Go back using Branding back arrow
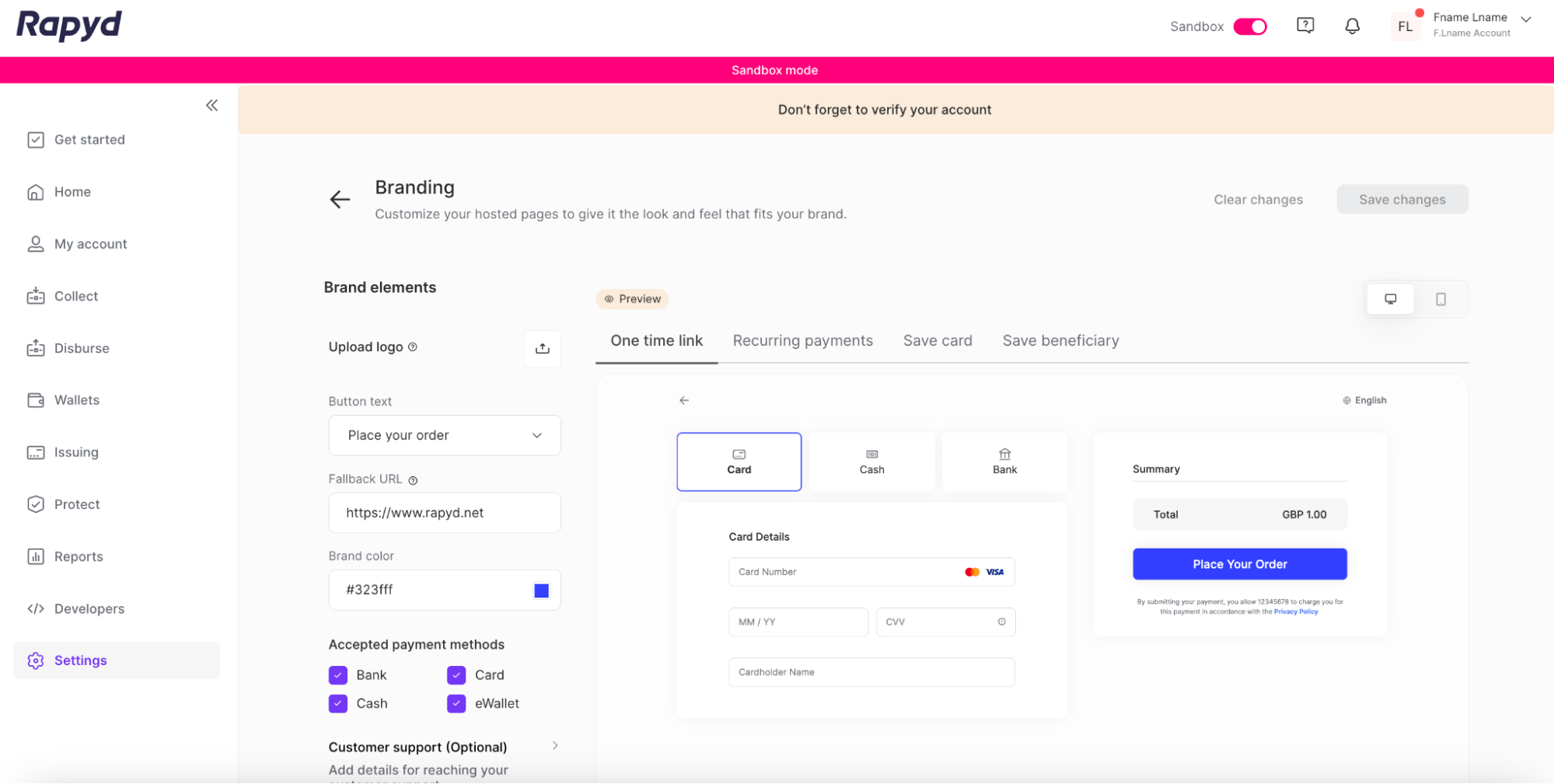 click(340, 200)
